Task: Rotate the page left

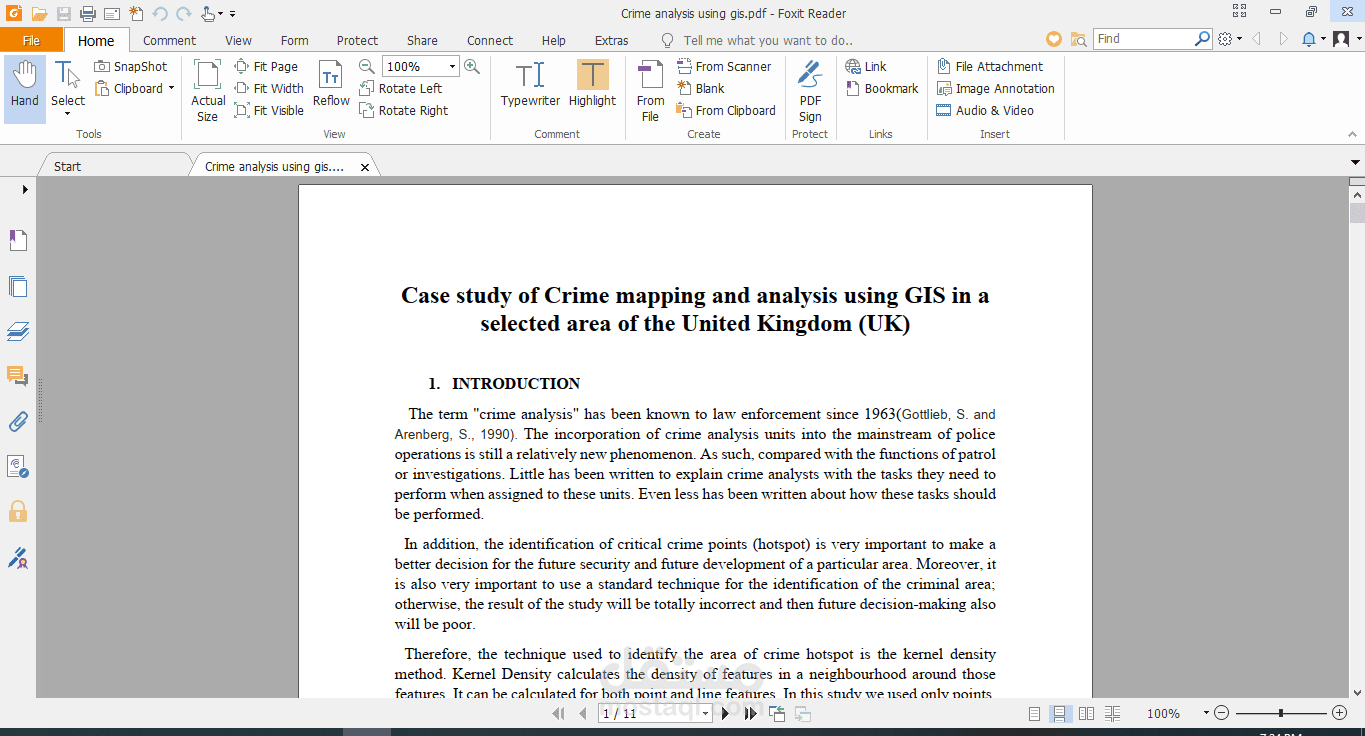Action: [401, 89]
